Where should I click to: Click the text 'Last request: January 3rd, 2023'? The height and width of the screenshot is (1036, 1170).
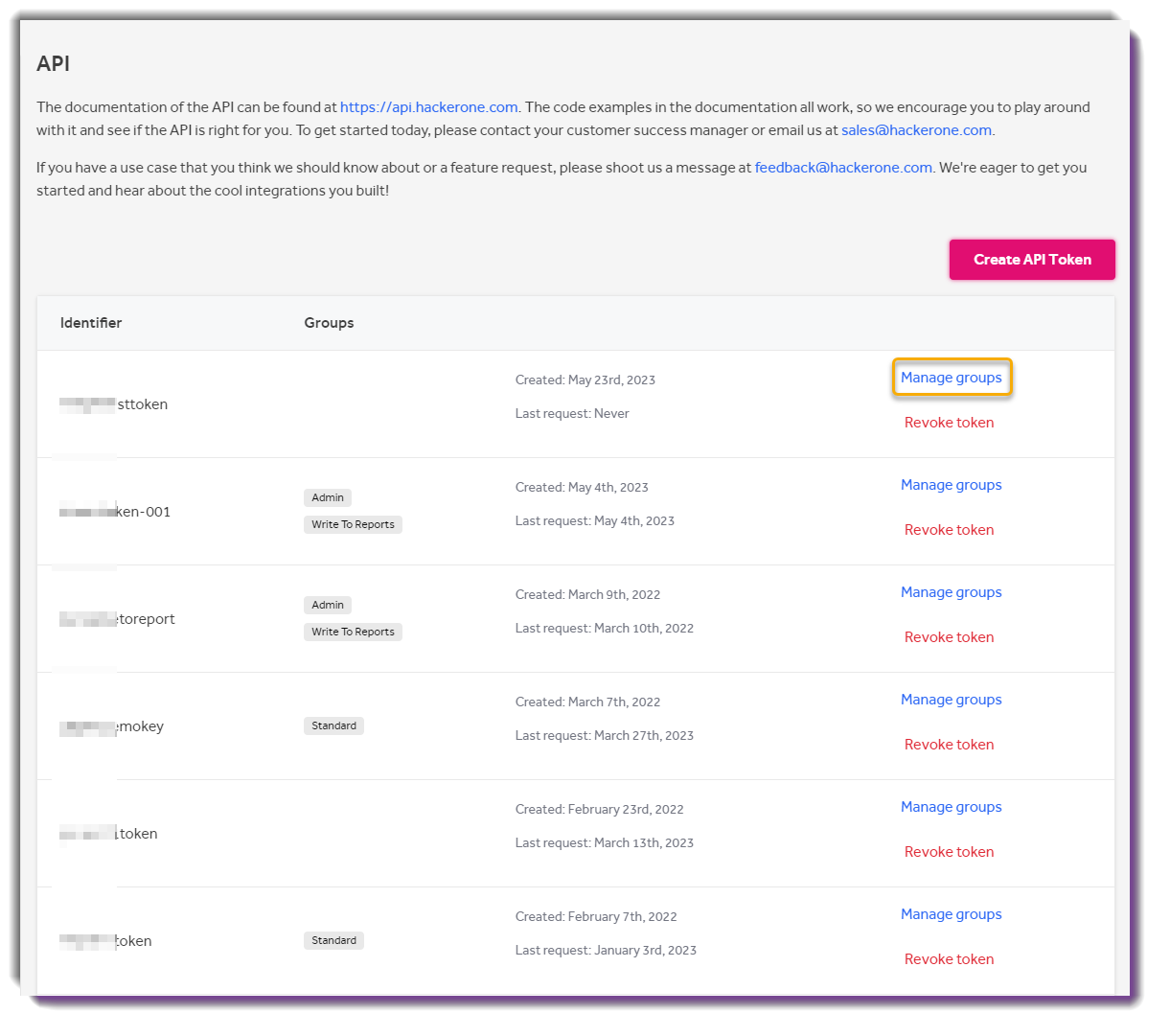(x=606, y=951)
